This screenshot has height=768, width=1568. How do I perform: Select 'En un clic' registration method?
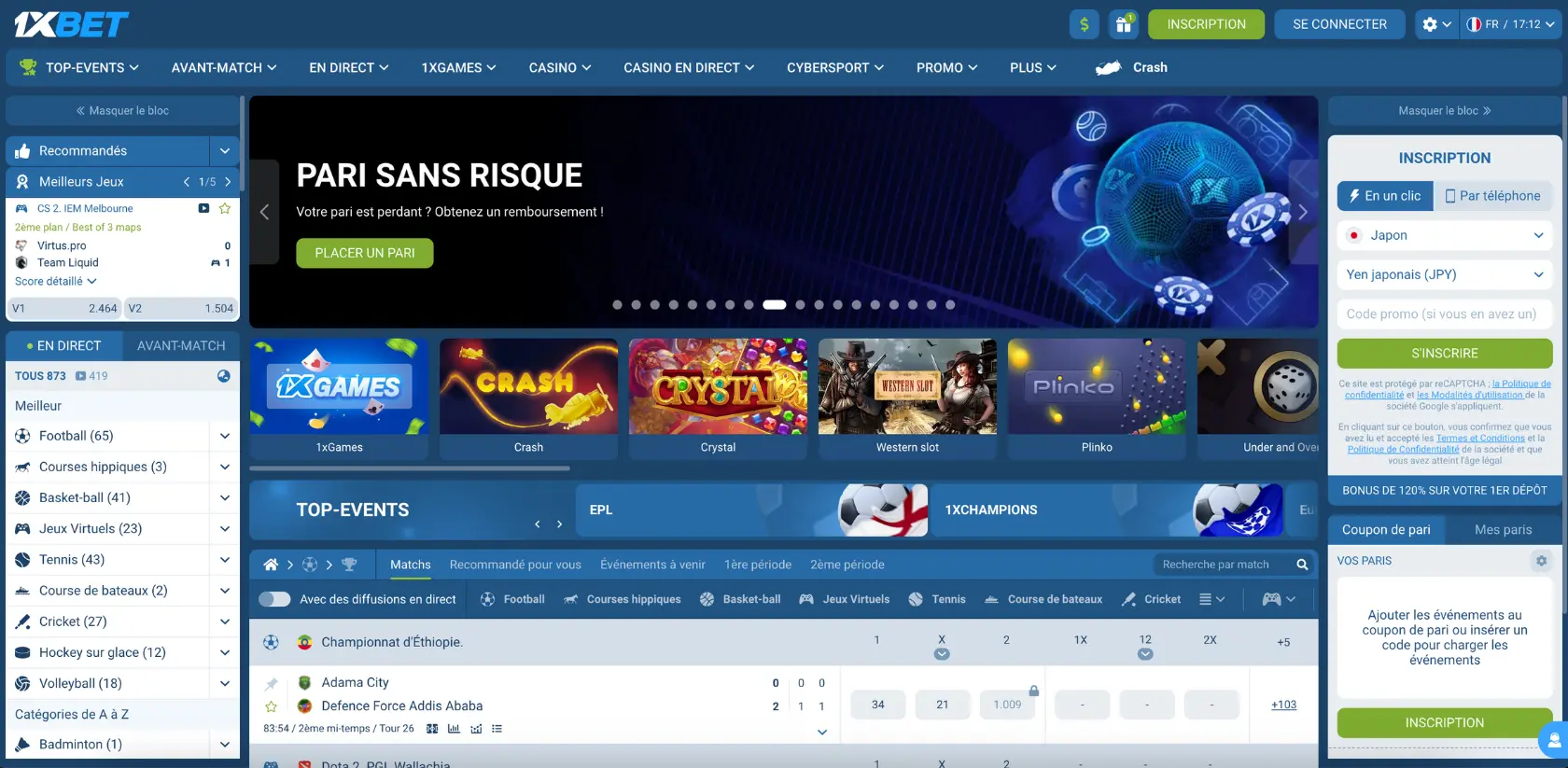tap(1385, 196)
